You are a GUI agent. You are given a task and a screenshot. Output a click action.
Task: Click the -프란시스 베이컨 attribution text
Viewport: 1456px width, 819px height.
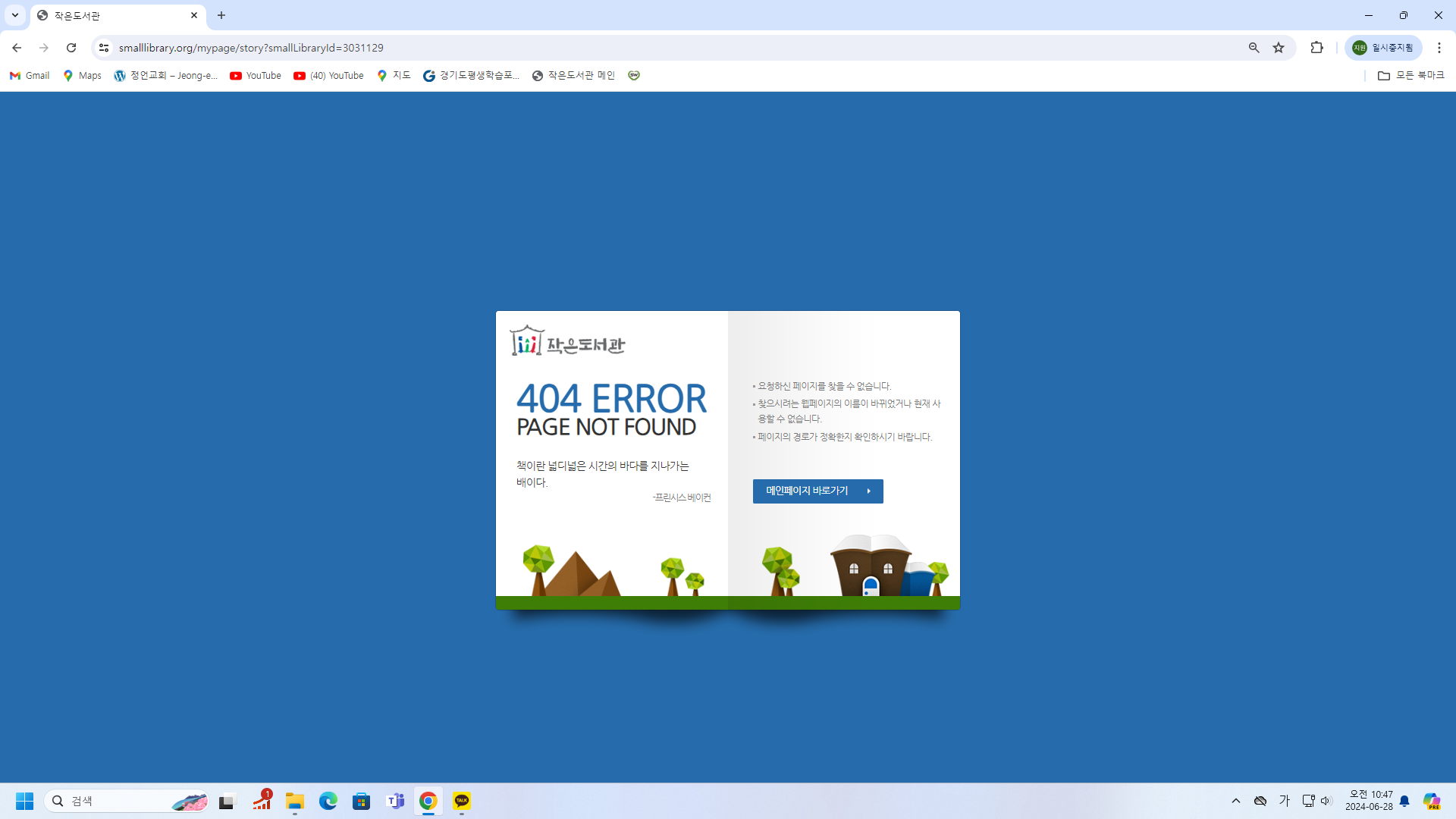(682, 497)
